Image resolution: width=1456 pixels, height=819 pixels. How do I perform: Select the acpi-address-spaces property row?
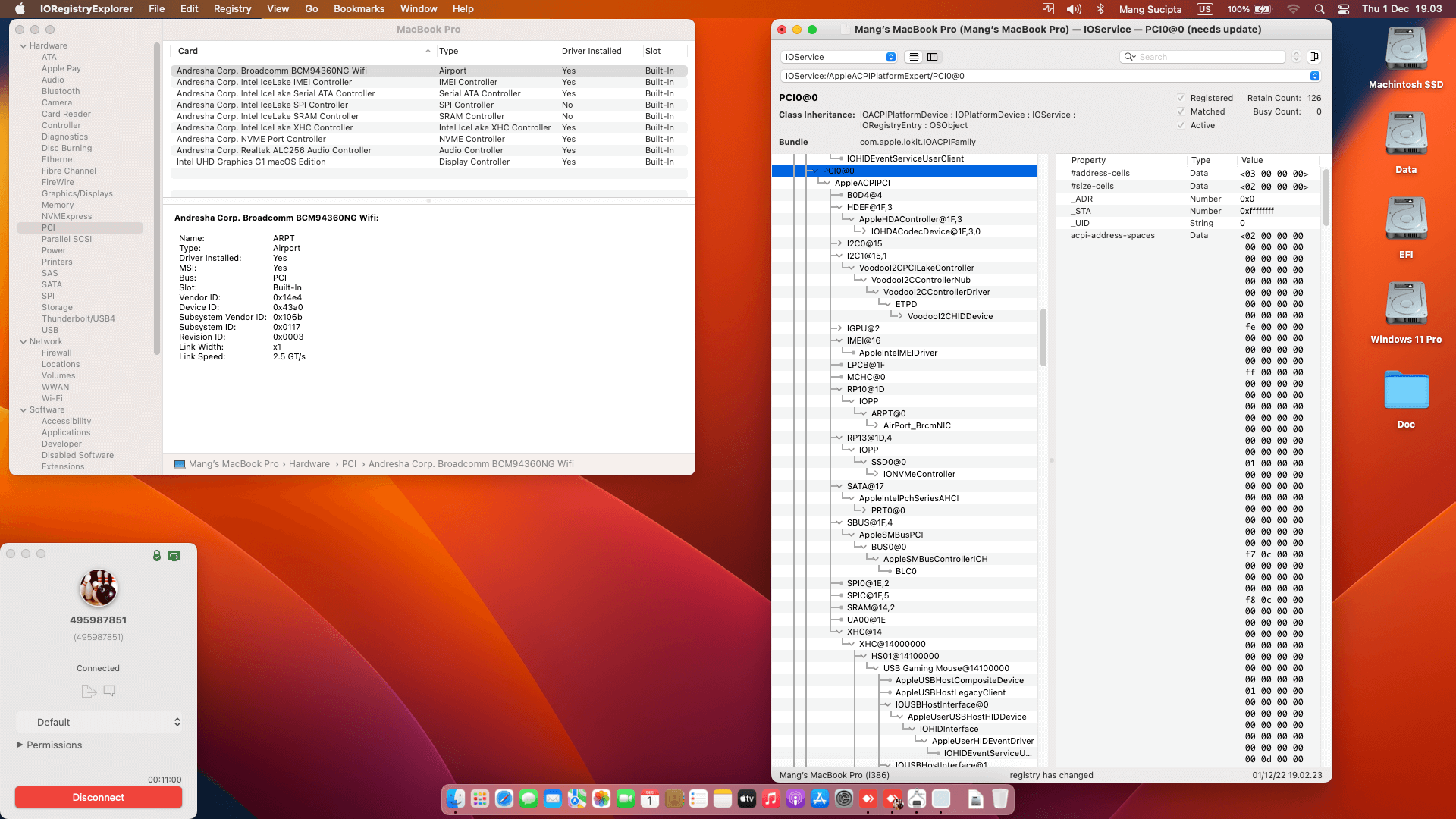[1189, 236]
